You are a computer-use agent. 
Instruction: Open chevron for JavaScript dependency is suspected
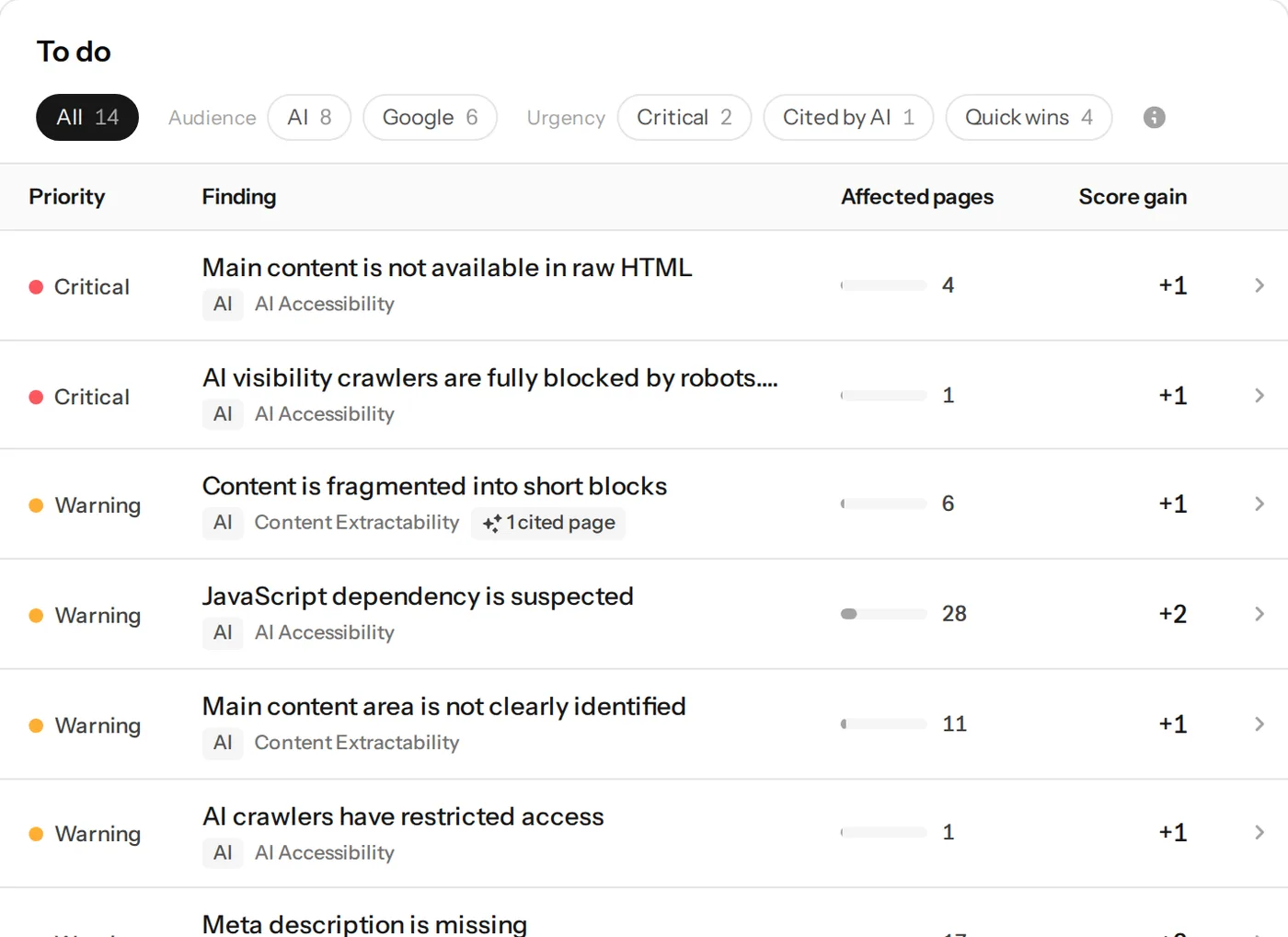point(1259,614)
